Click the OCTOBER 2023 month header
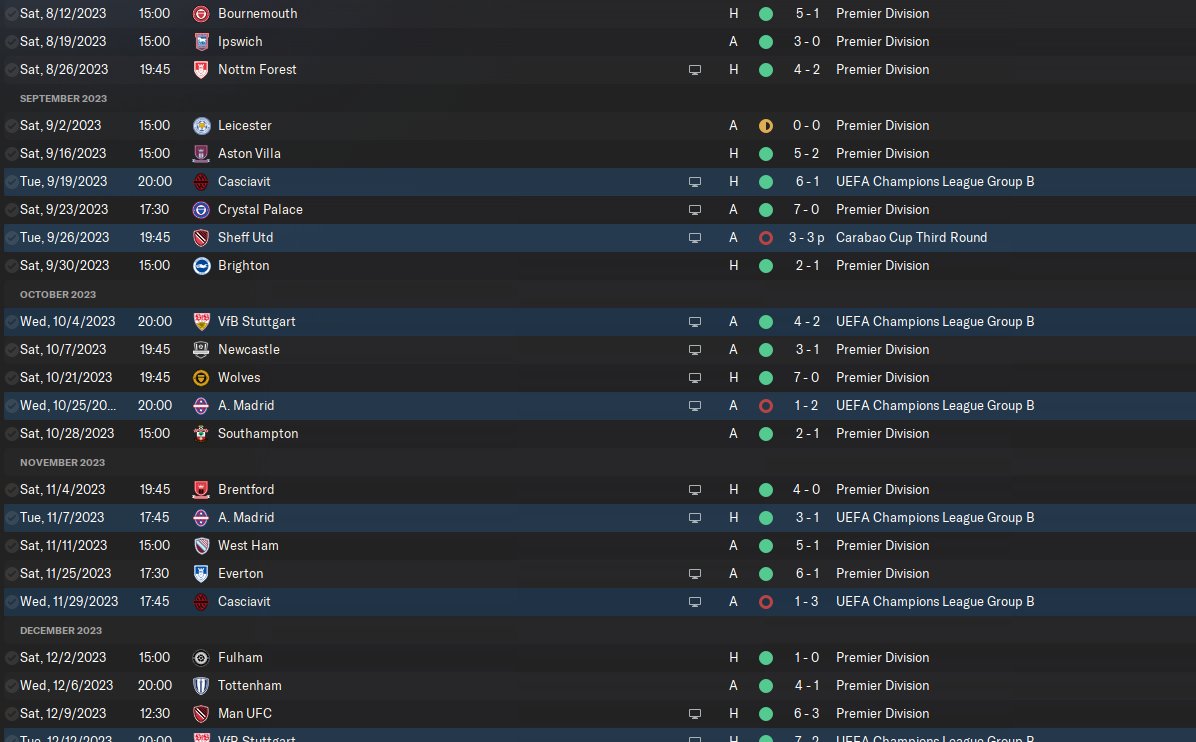1196x742 pixels. click(x=58, y=295)
